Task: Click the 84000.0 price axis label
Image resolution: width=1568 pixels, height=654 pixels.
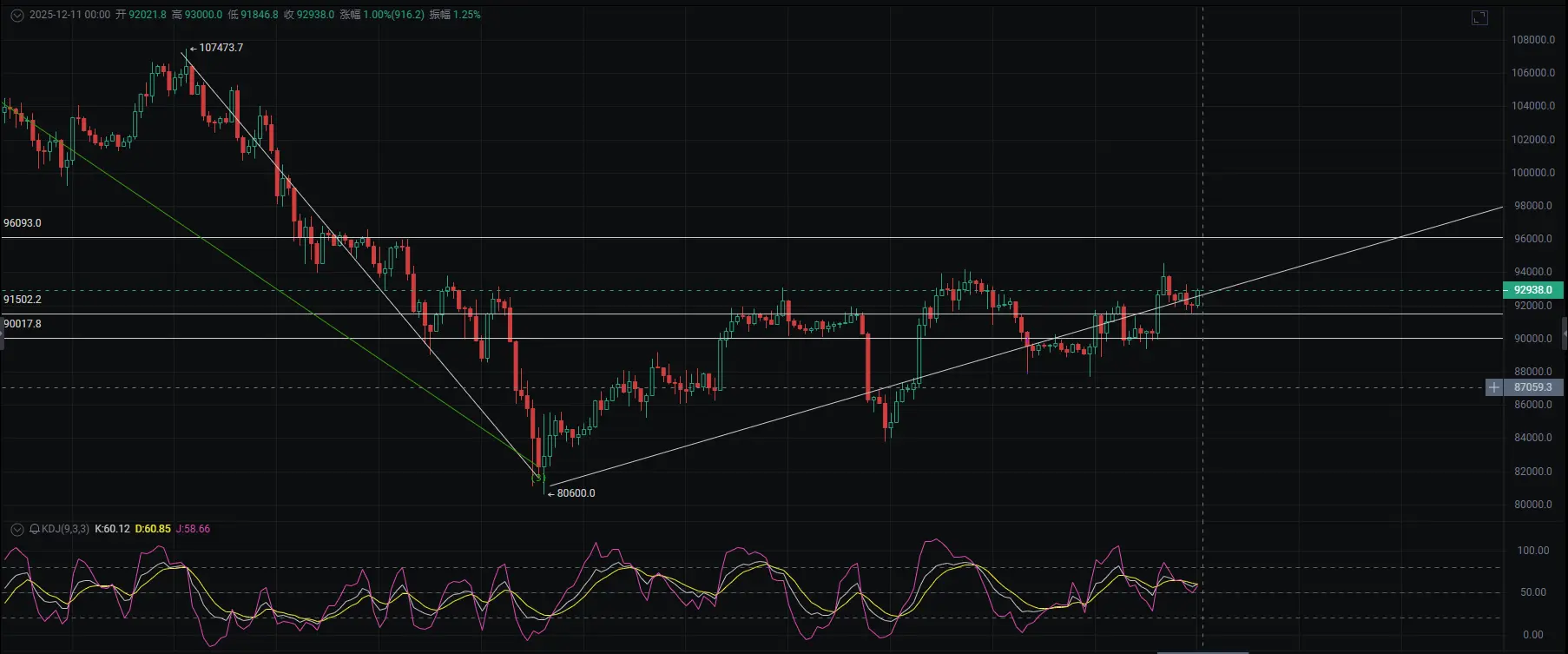Action: click(x=1533, y=438)
